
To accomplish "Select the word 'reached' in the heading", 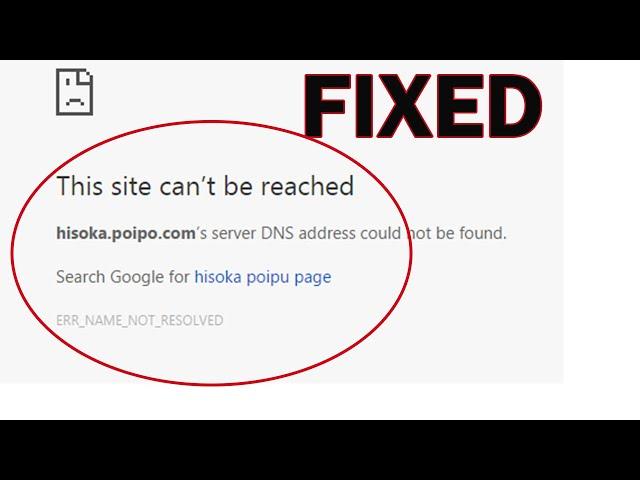I will tap(307, 186).
